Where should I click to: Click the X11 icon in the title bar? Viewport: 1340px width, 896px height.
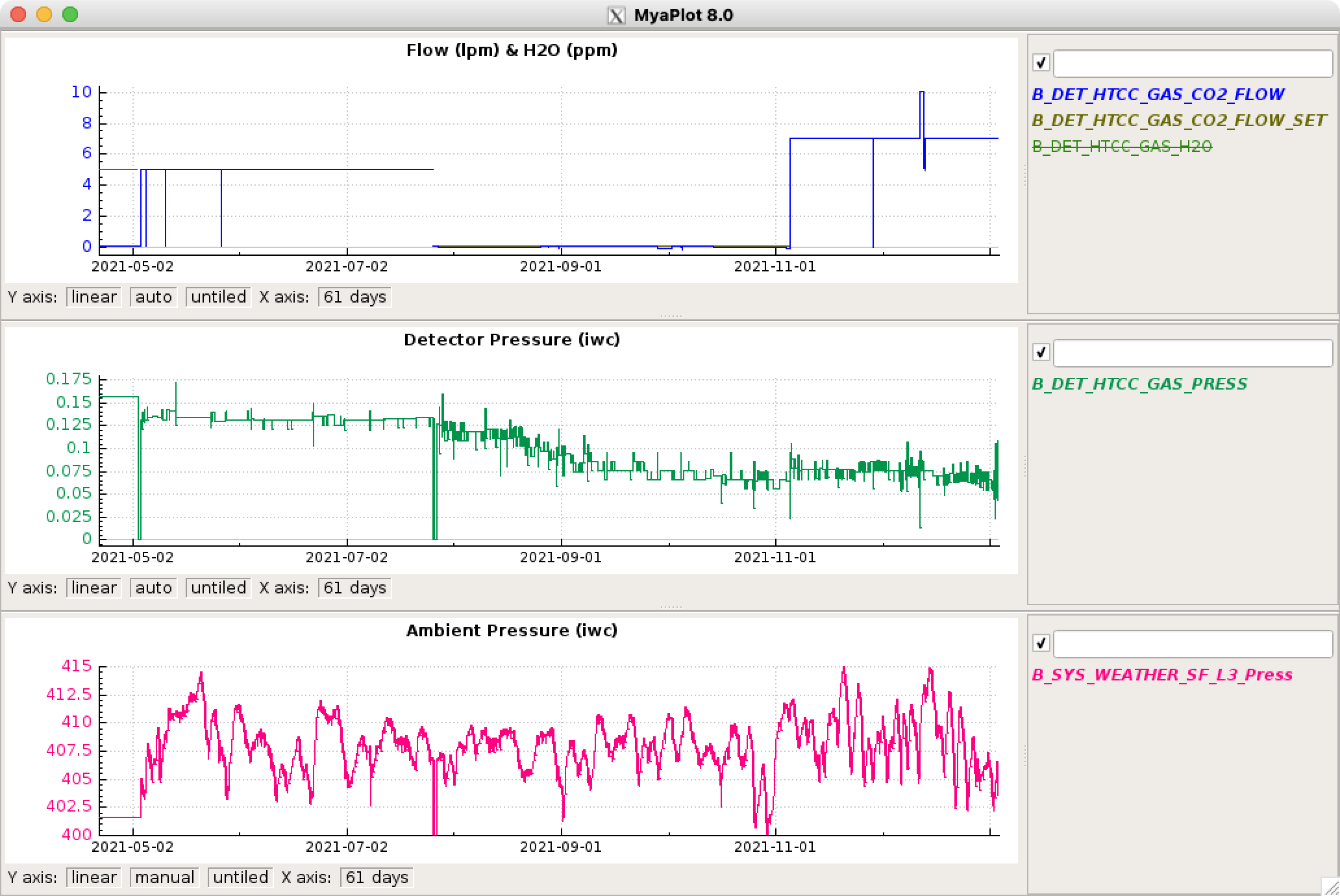pos(616,15)
